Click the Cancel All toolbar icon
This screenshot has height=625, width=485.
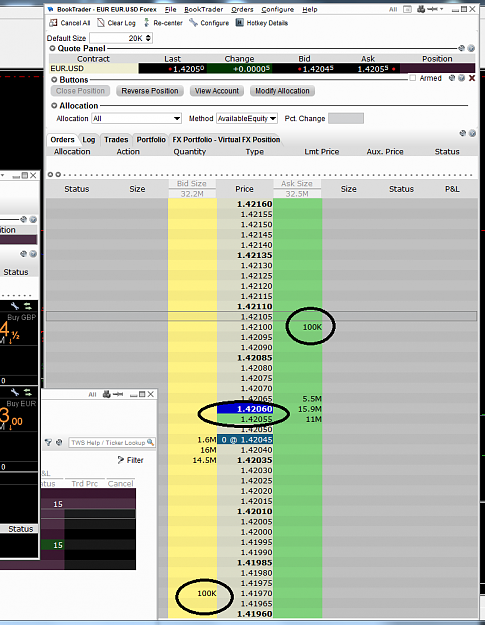coord(53,23)
